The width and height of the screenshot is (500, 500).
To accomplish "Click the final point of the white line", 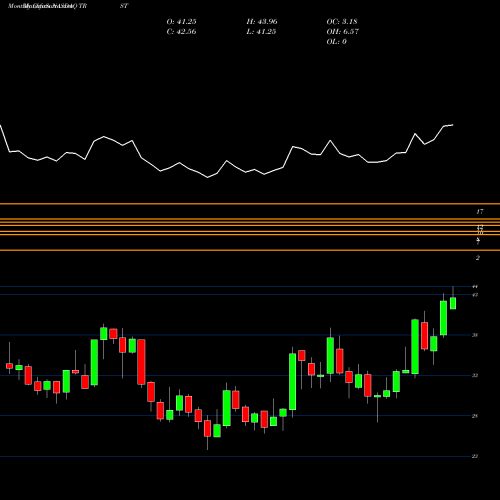I will (x=453, y=125).
